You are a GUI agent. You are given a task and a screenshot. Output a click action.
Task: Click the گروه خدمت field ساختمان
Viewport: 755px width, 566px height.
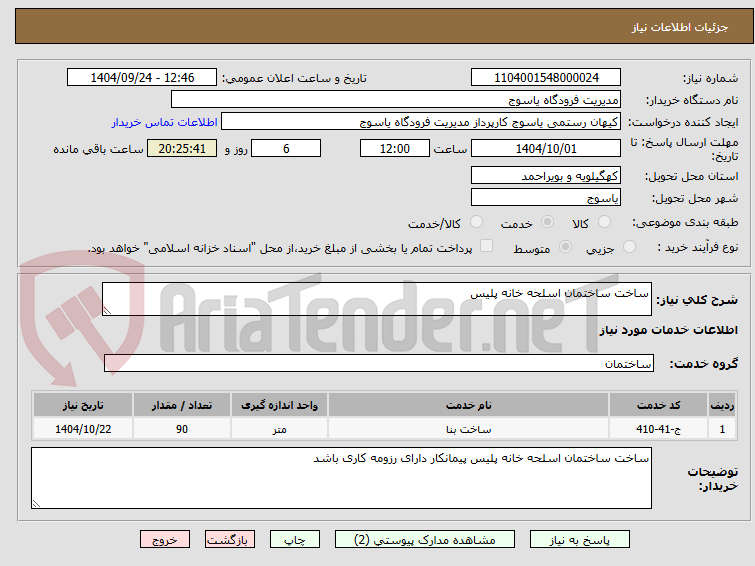(379, 363)
